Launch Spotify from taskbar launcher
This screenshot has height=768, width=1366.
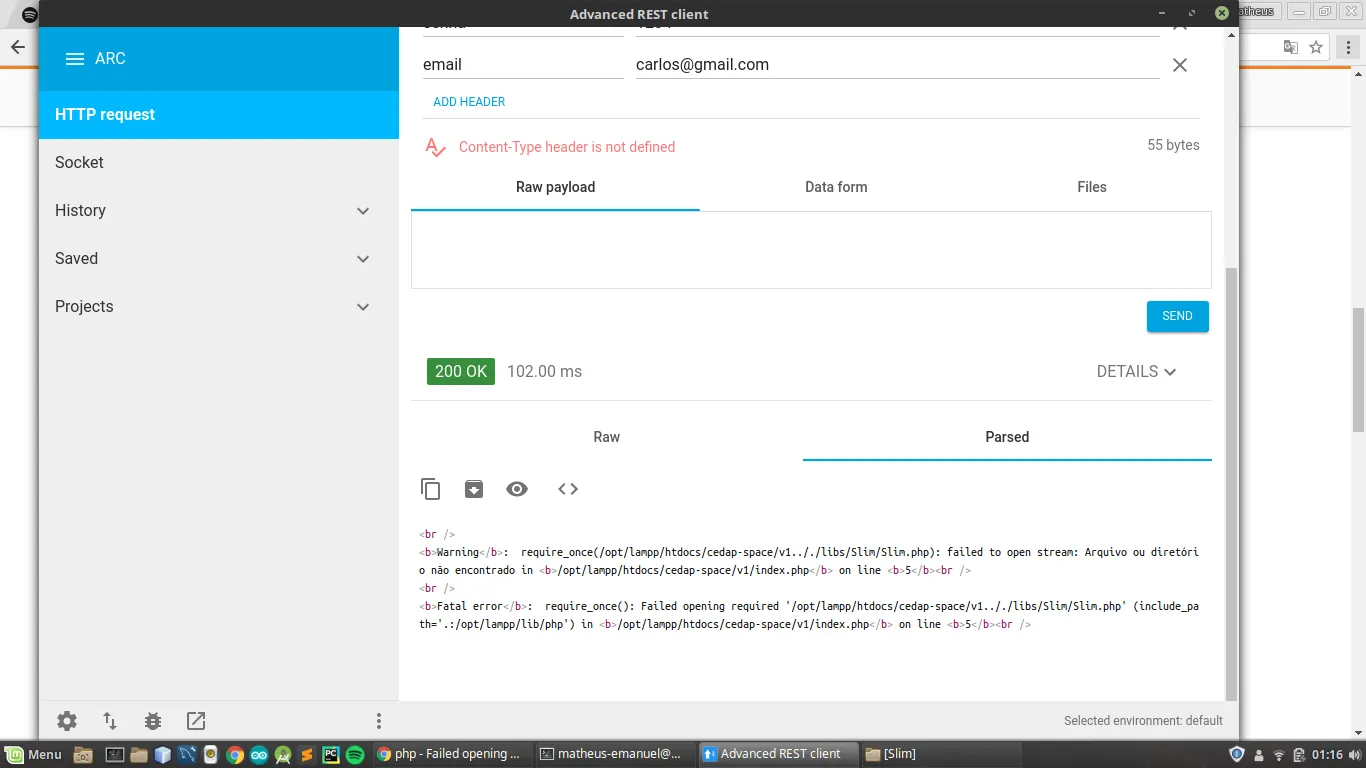click(x=355, y=755)
